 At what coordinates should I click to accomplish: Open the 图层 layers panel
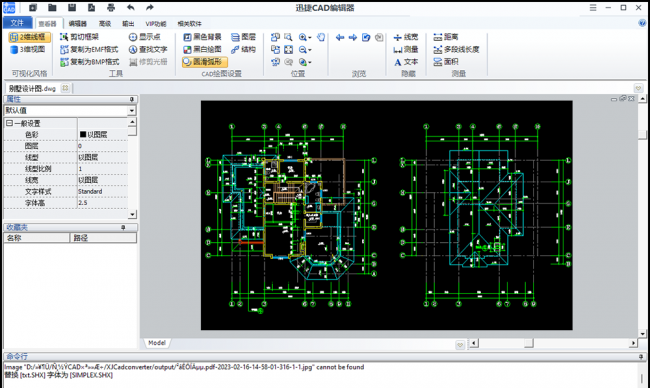point(243,37)
